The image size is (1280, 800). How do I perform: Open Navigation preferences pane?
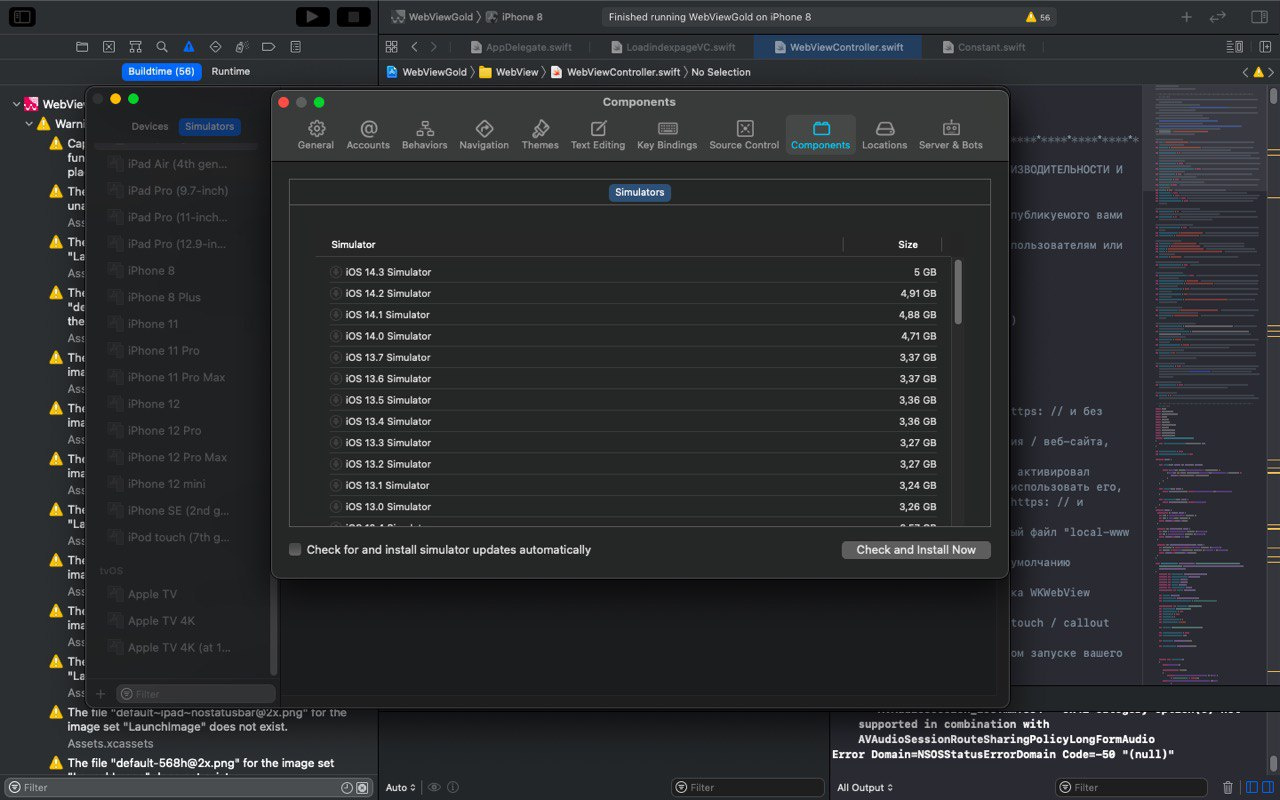point(484,135)
